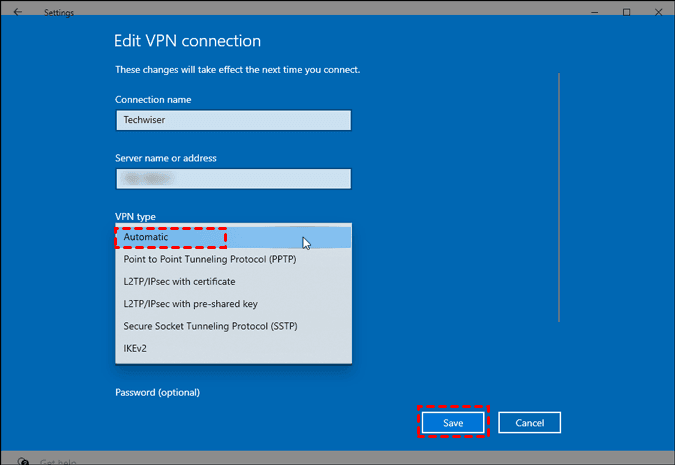This screenshot has width=675, height=465.
Task: Save the VPN connection changes
Action: (453, 423)
